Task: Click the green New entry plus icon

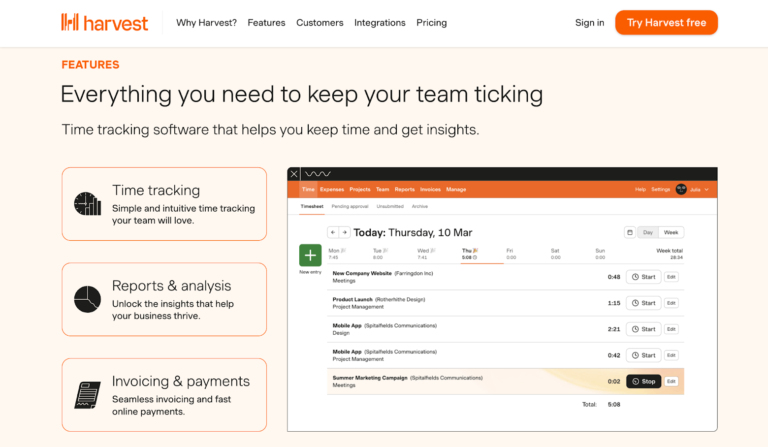Action: pos(310,255)
